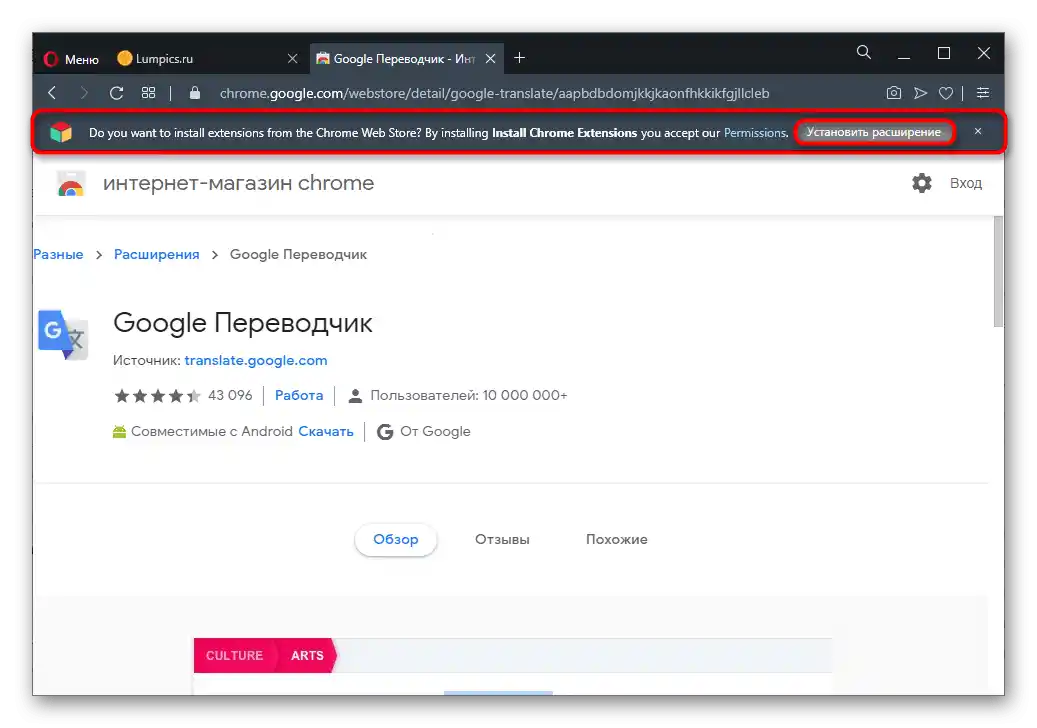Close the Google Переводчик tab

[491, 59]
